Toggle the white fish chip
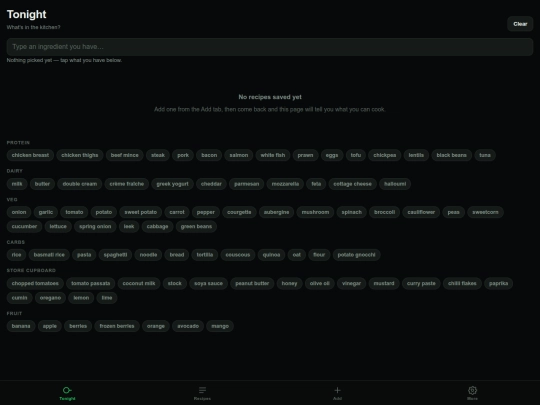Image resolution: width=540 pixels, height=405 pixels. click(273, 155)
